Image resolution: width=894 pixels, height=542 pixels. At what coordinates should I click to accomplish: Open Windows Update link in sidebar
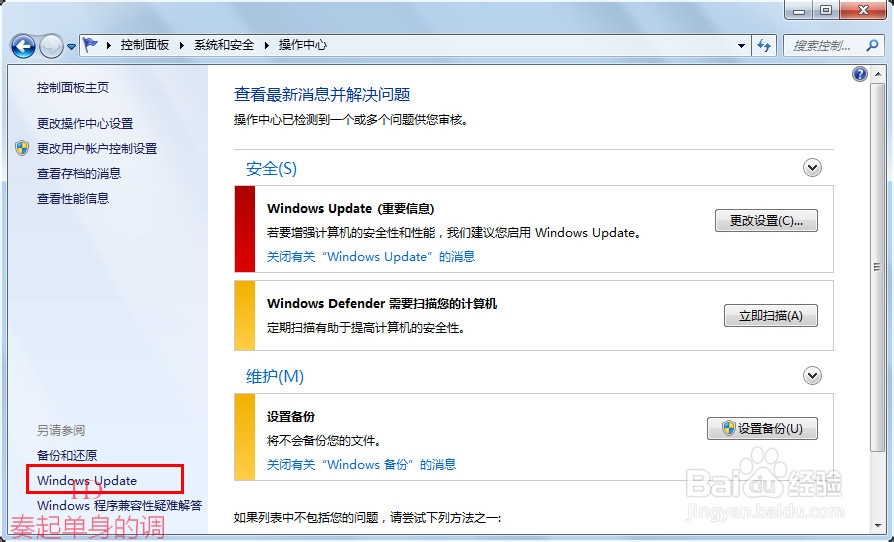87,480
